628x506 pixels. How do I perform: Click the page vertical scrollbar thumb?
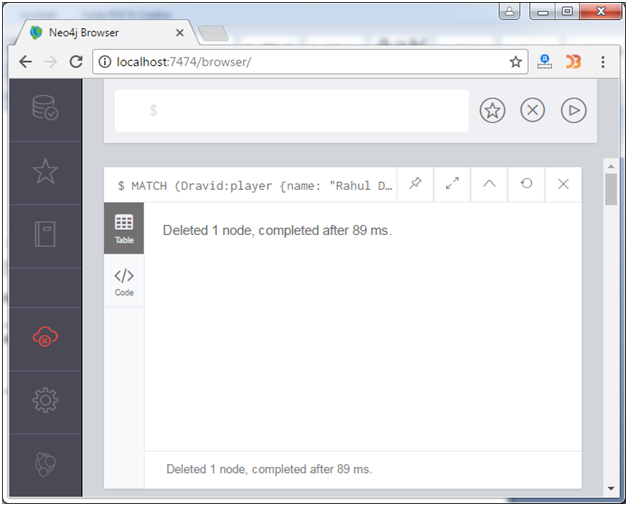611,189
